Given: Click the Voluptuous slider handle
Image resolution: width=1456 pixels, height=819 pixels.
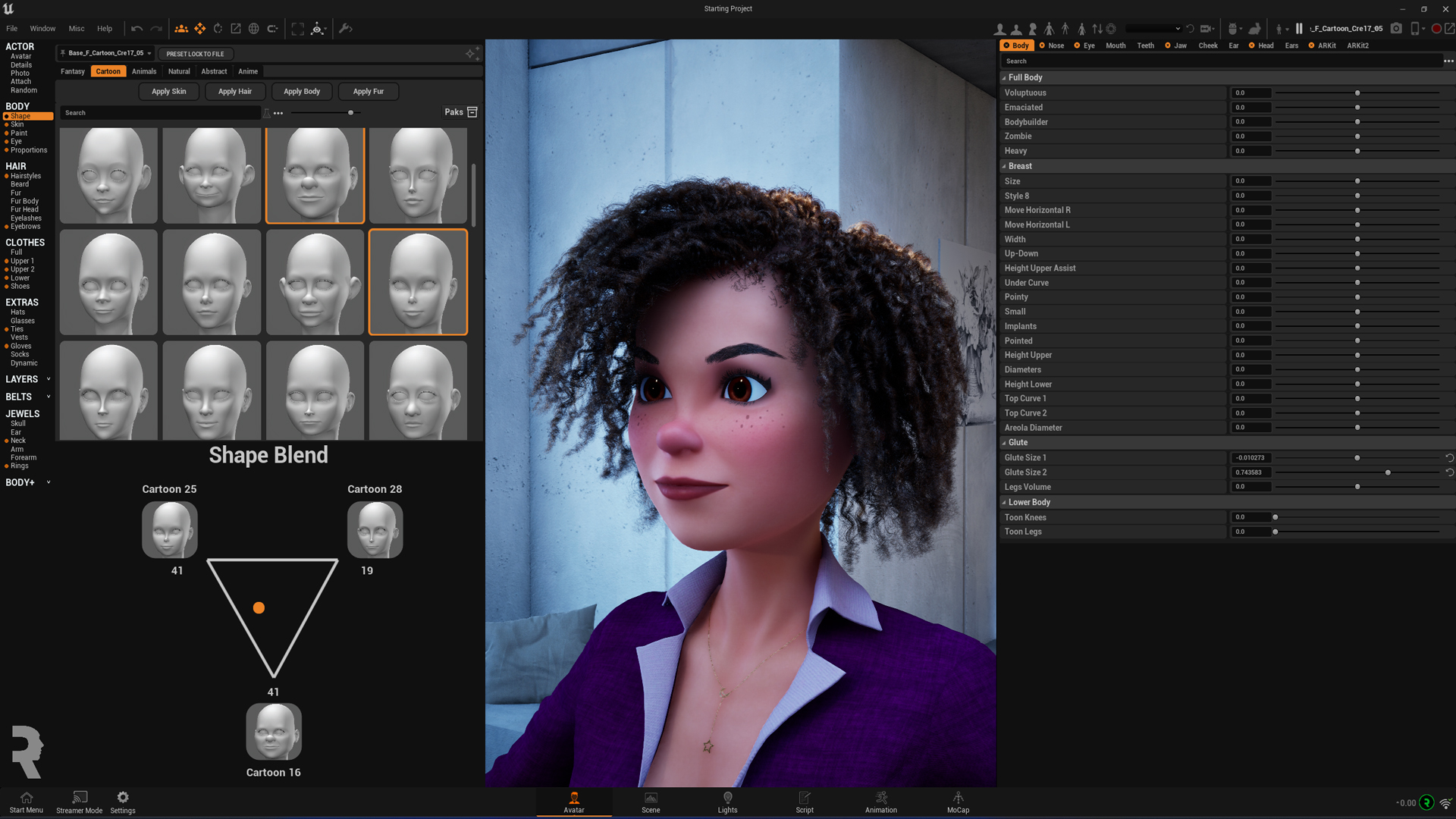Looking at the screenshot, I should click(x=1357, y=93).
